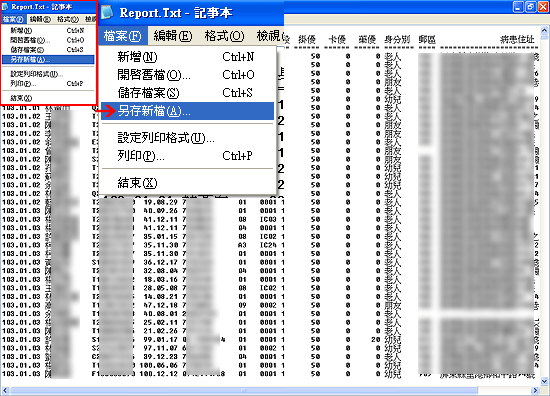Image resolution: width=550 pixels, height=396 pixels.
Task: Open the 格式(O) menu in the zoomed menu bar
Action: [x=224, y=36]
